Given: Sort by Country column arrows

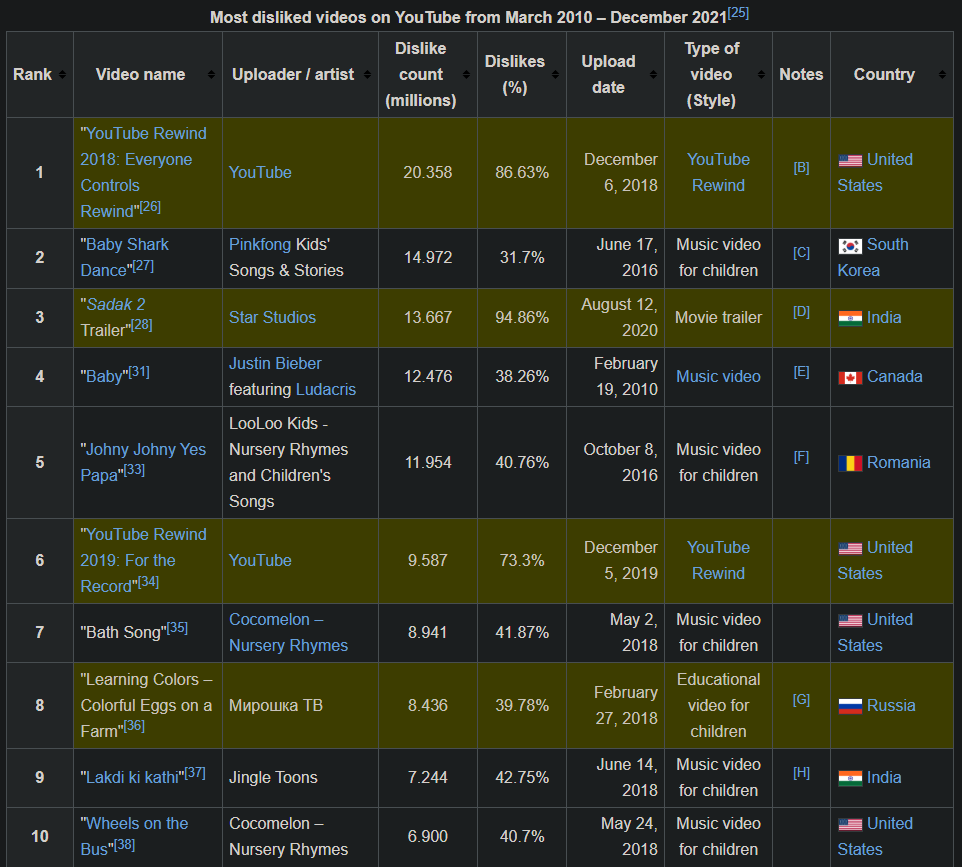Looking at the screenshot, I should pos(942,75).
